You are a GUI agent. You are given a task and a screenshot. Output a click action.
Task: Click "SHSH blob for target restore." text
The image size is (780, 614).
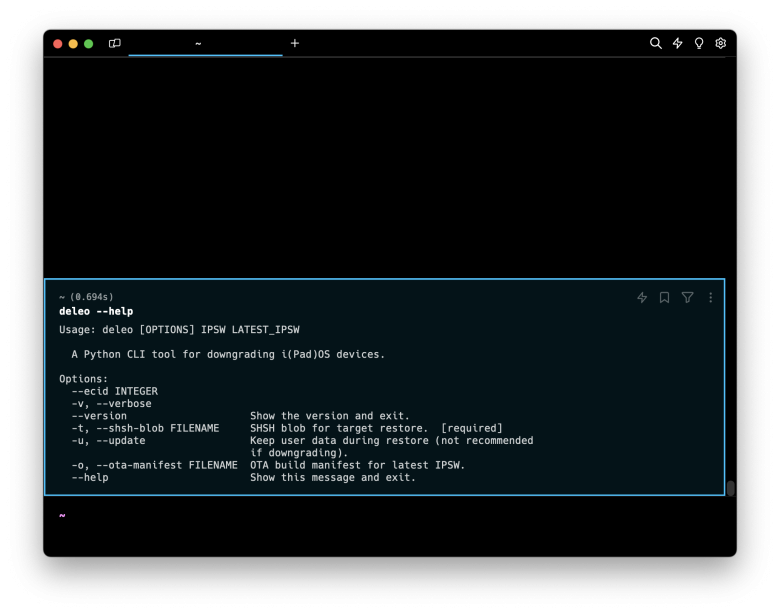tap(339, 428)
